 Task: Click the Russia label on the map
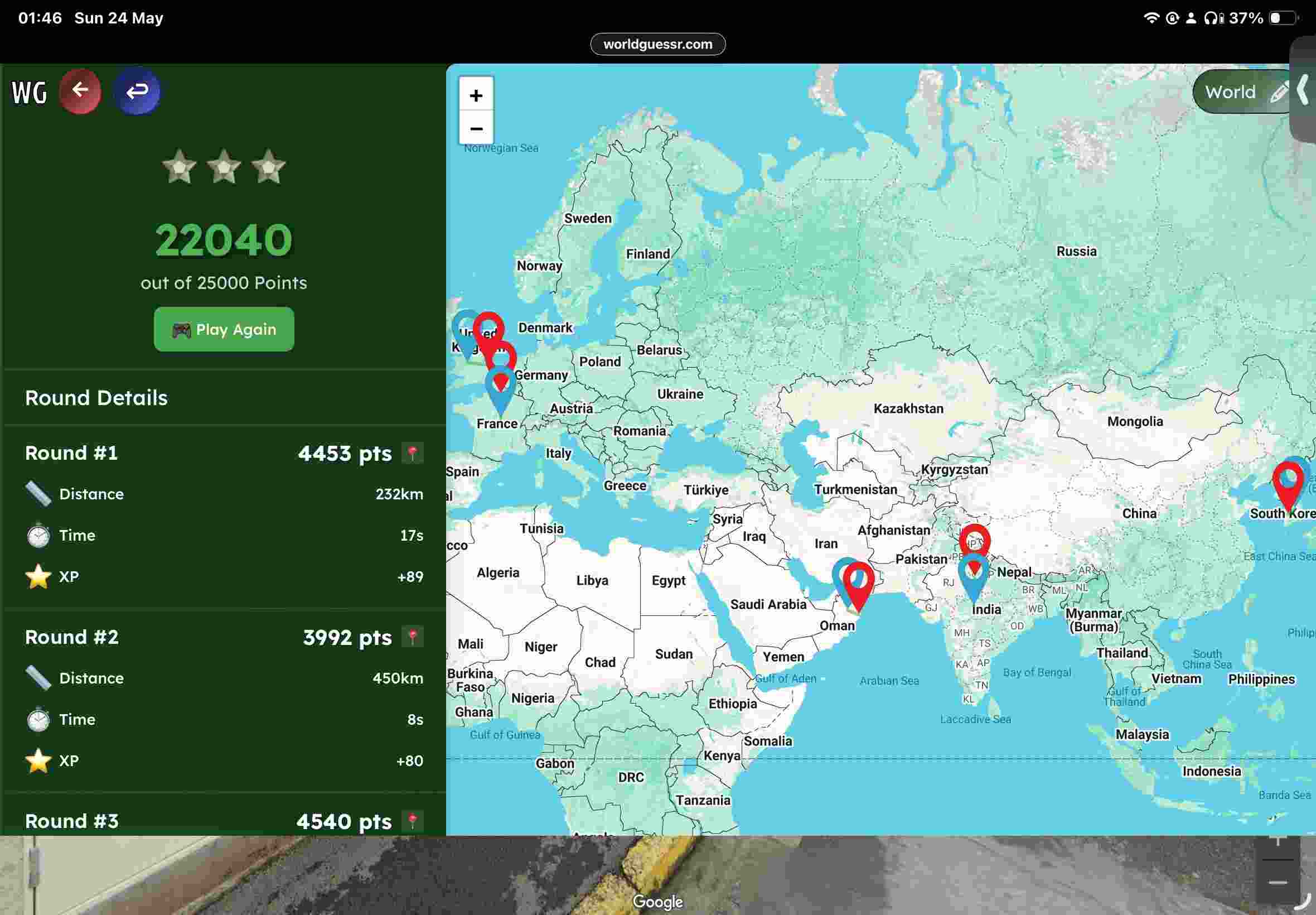pyautogui.click(x=1077, y=251)
